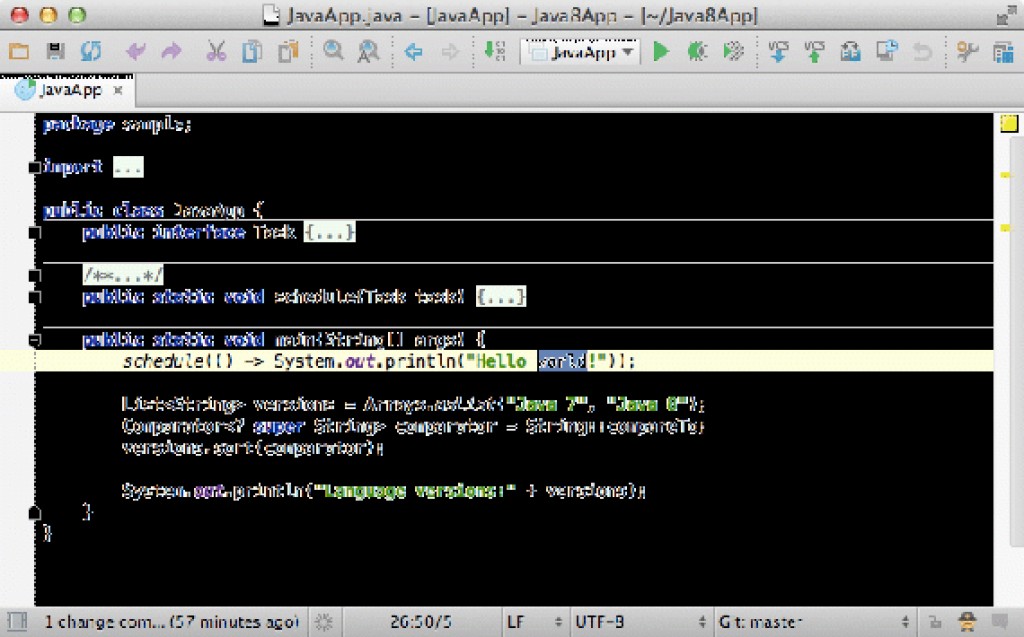
Task: Click the 'public class JavaApp' declaration
Action: pos(153,210)
